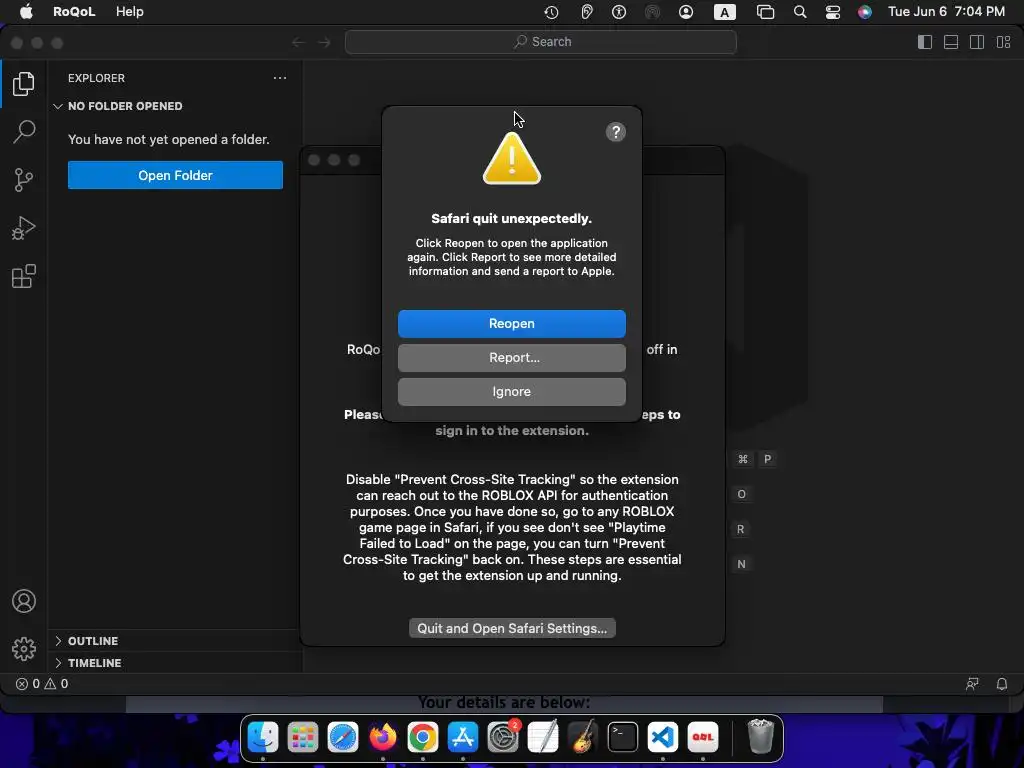Open Source Control view icon

click(24, 180)
